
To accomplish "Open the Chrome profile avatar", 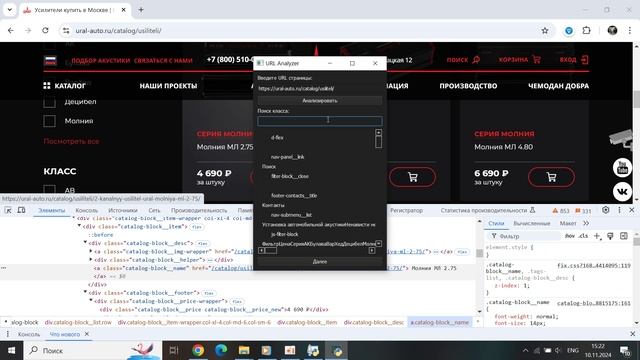I will [612, 31].
